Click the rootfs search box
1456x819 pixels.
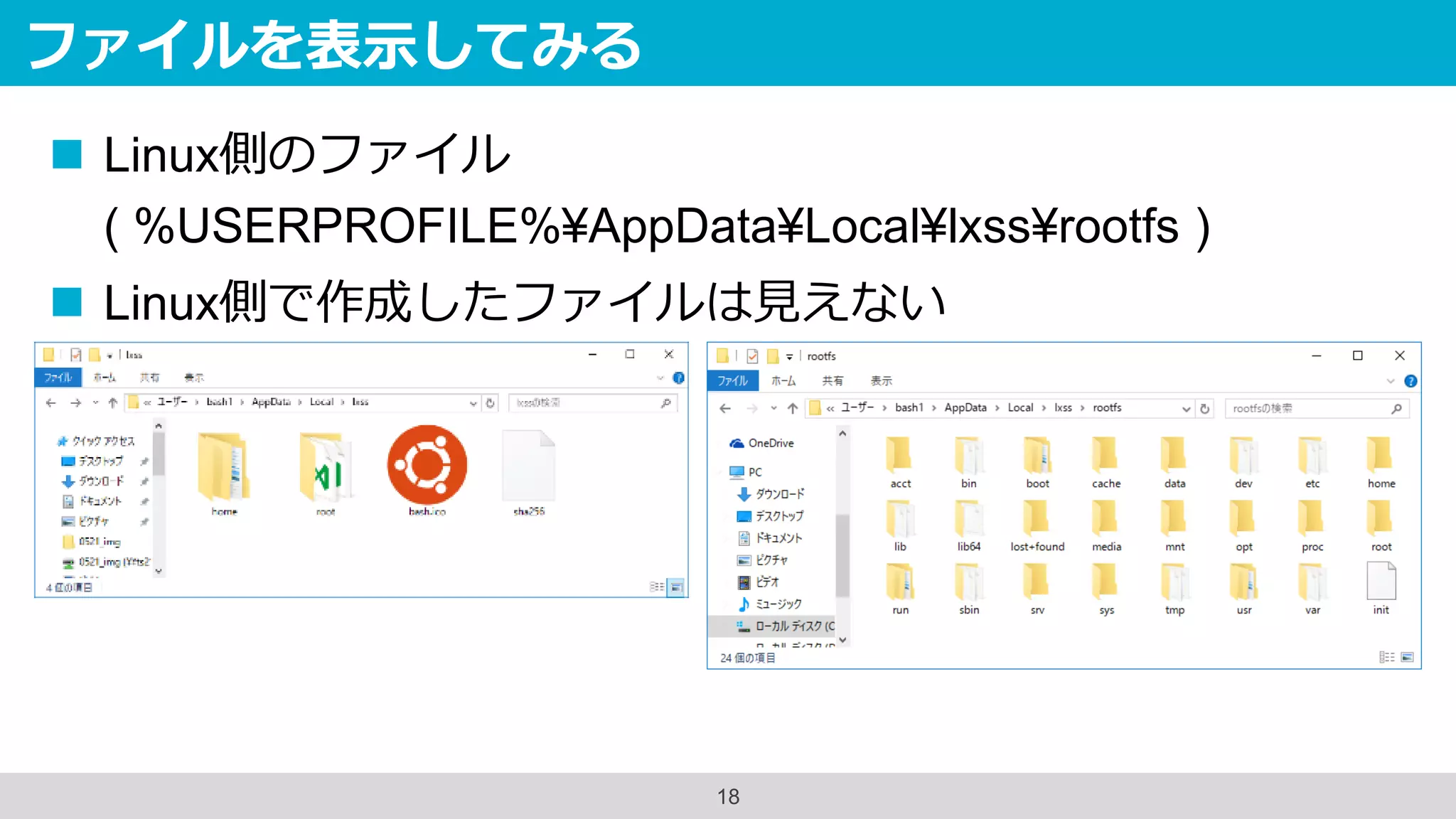coord(1317,409)
